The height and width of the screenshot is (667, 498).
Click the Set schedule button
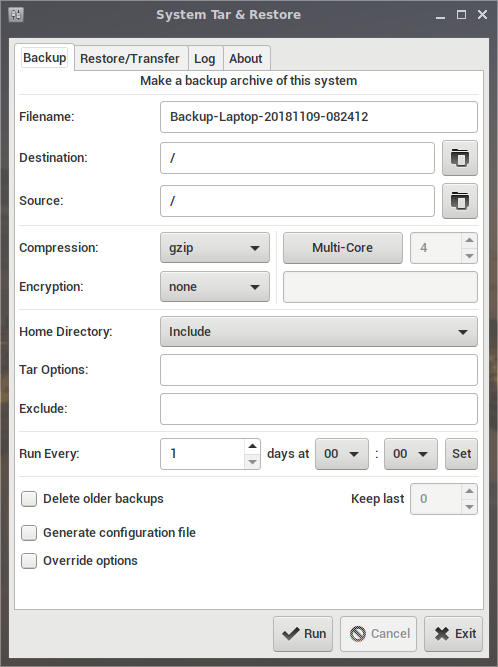461,454
